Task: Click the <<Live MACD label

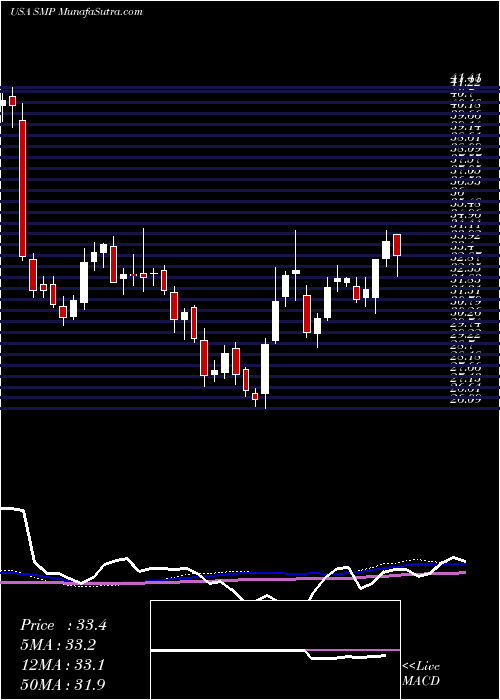Action: (x=421, y=674)
